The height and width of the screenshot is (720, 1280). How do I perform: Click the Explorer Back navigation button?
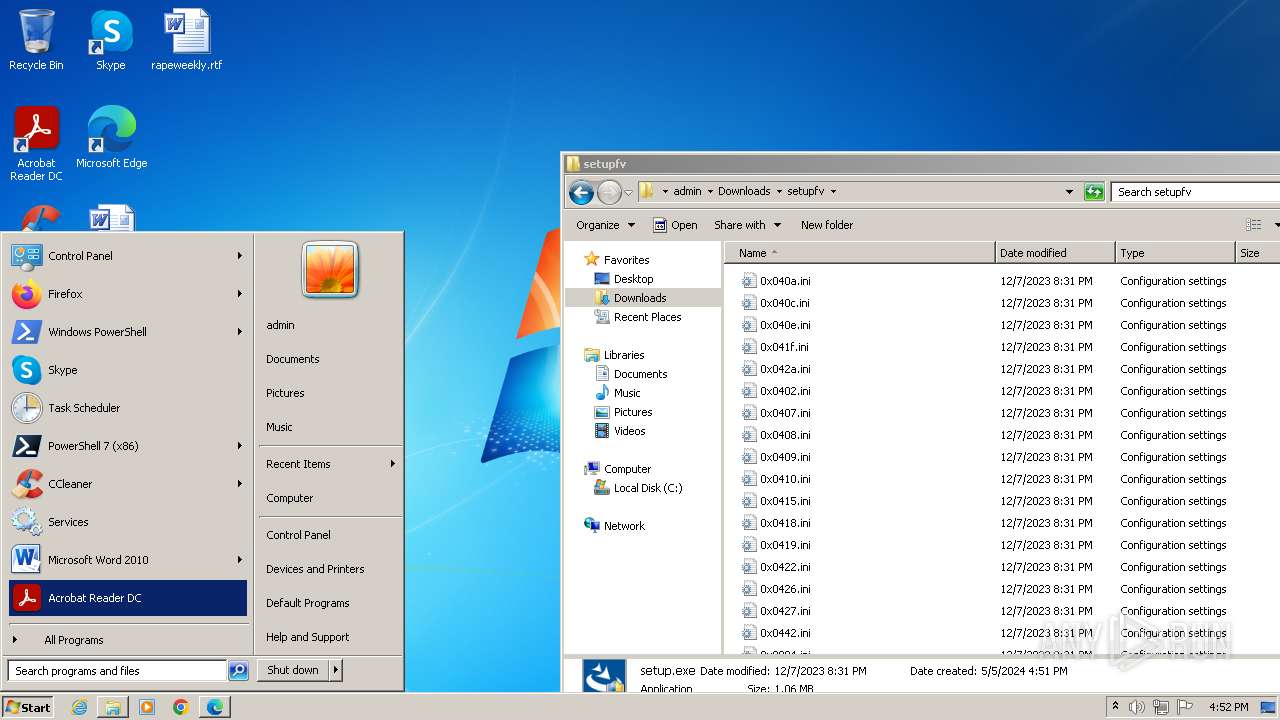click(581, 192)
